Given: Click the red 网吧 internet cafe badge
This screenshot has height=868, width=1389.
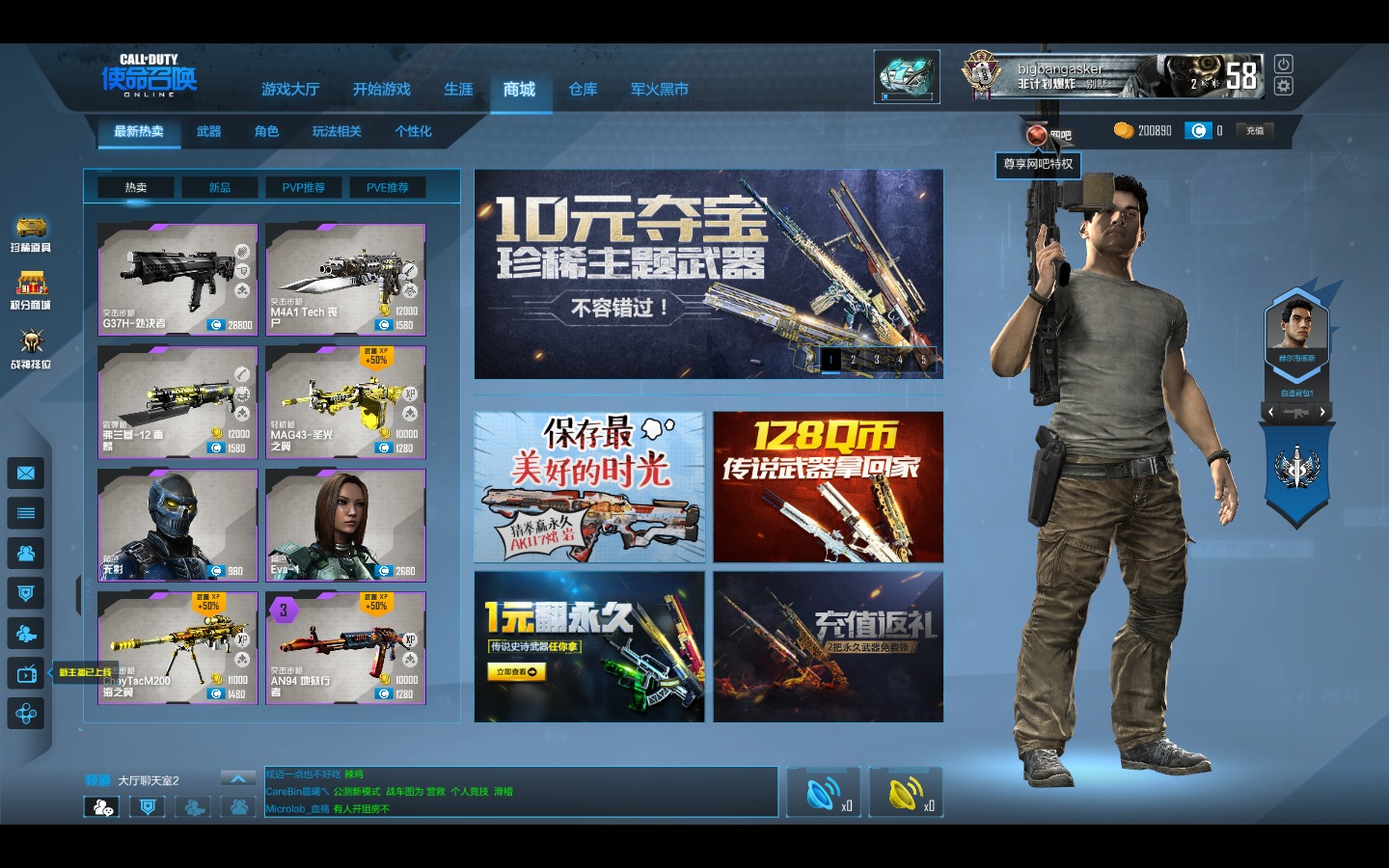Looking at the screenshot, I should point(1037,135).
